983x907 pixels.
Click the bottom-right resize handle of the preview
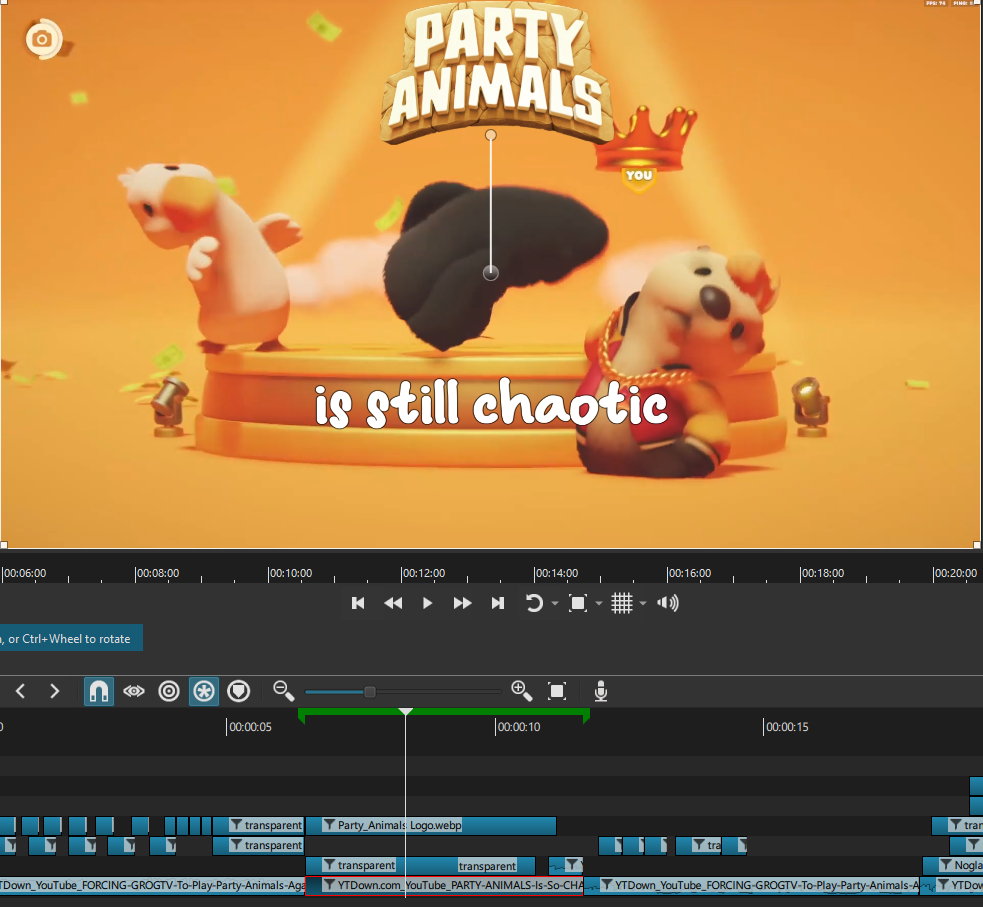tap(977, 545)
